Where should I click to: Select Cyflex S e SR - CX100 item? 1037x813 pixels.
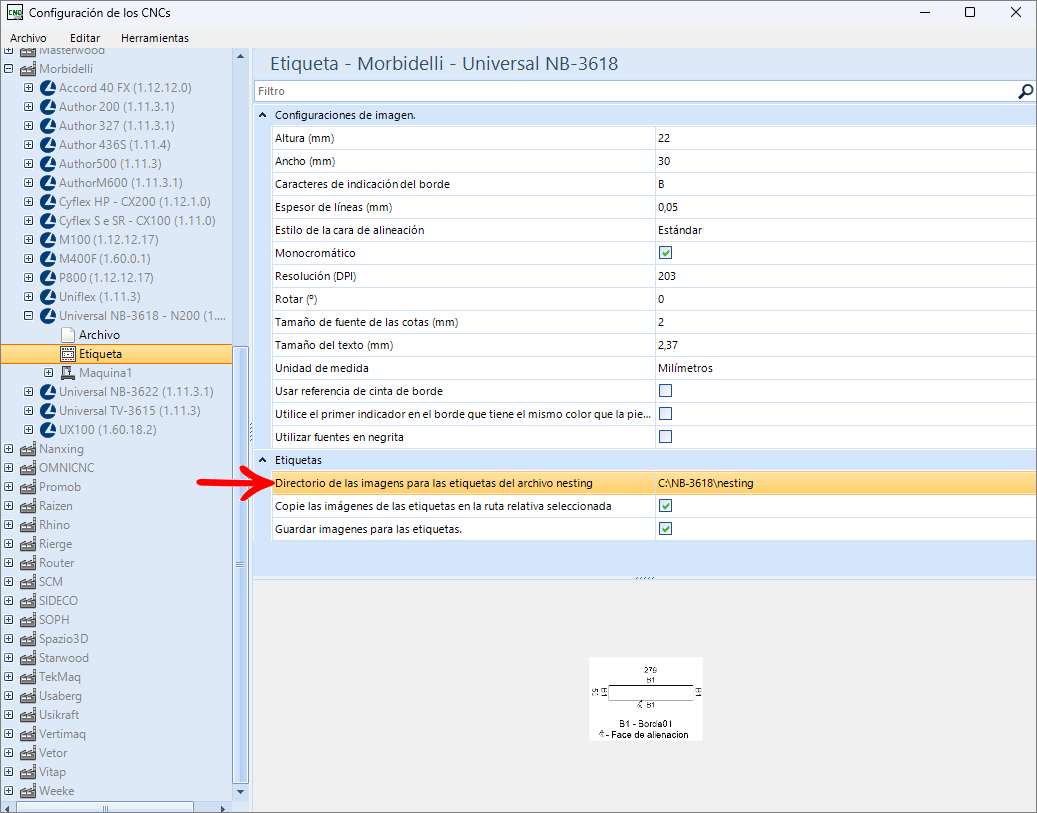point(137,221)
